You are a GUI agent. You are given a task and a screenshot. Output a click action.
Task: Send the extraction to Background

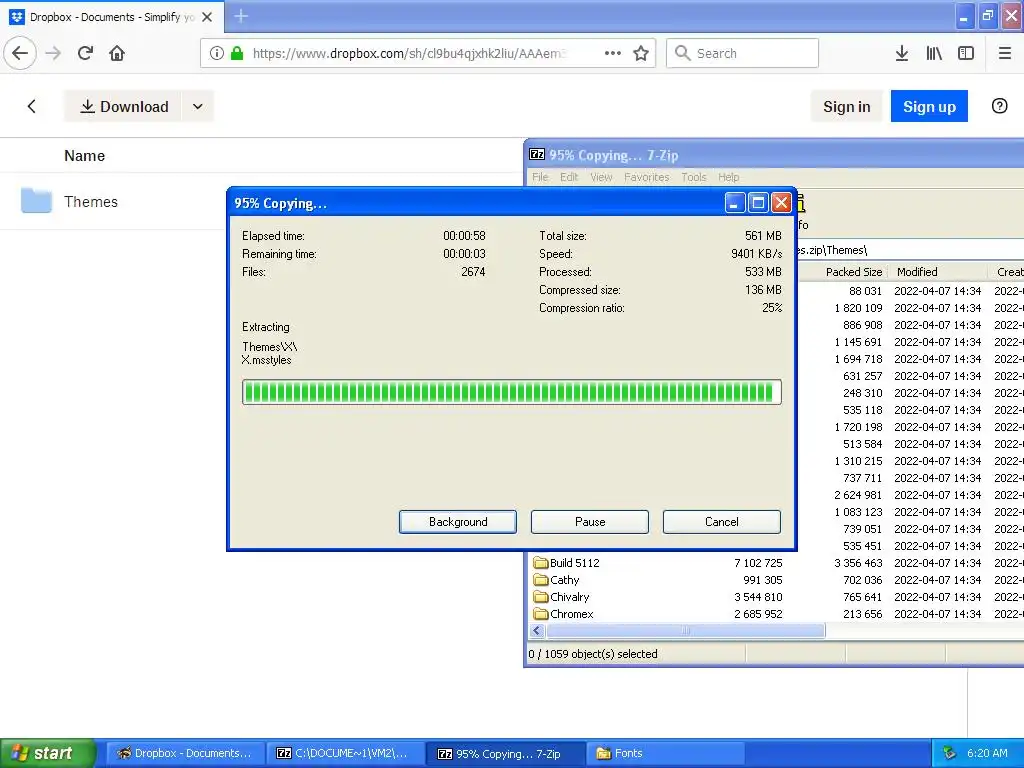(458, 522)
